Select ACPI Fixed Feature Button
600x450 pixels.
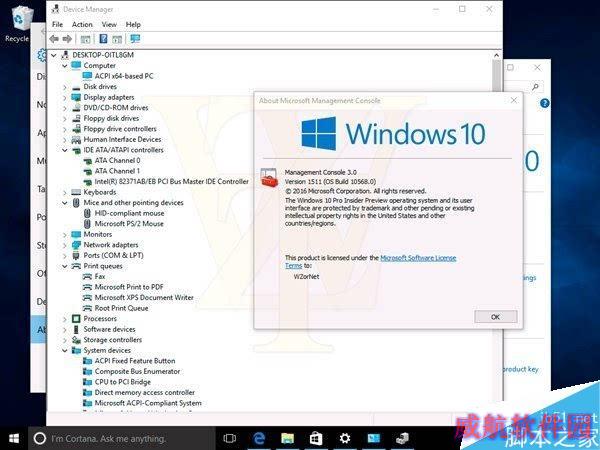(x=135, y=361)
